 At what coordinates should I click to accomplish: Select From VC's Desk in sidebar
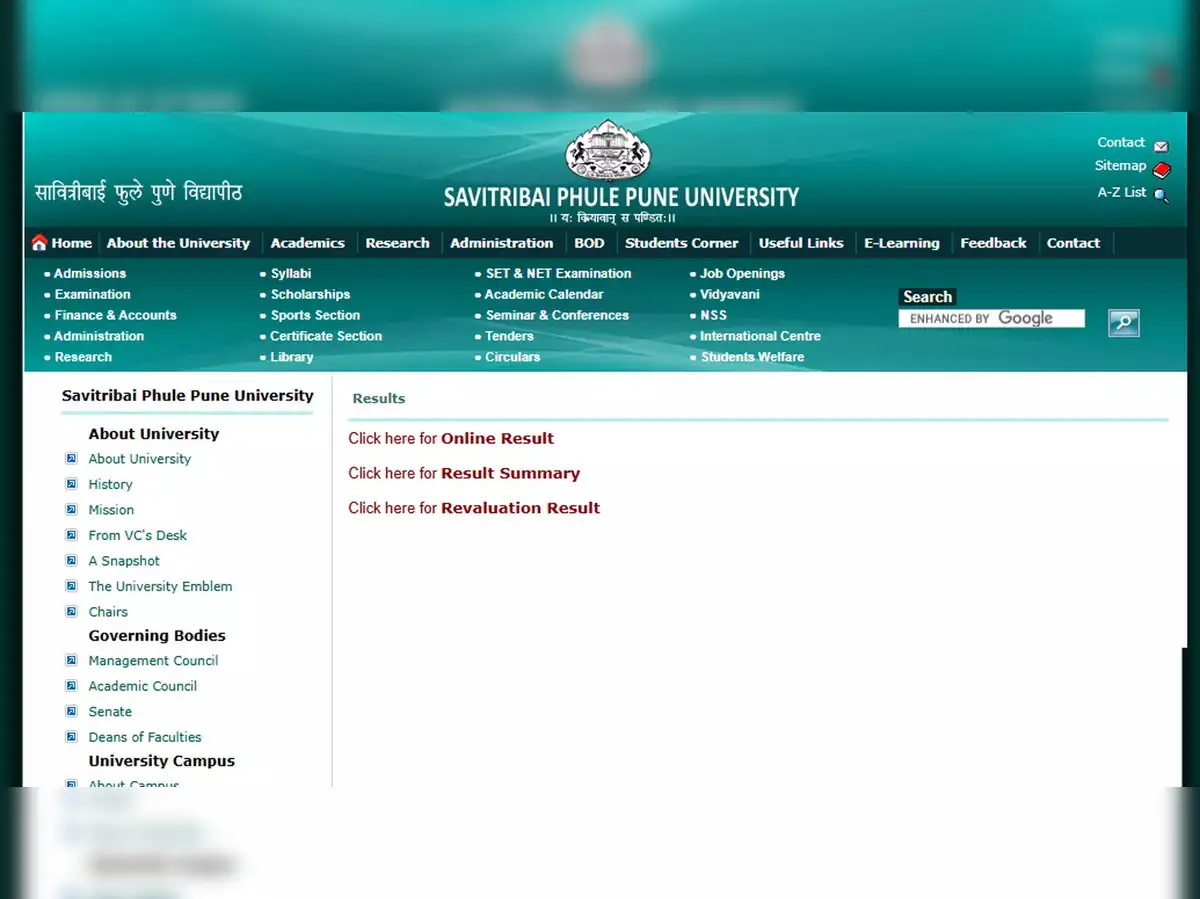click(x=137, y=535)
